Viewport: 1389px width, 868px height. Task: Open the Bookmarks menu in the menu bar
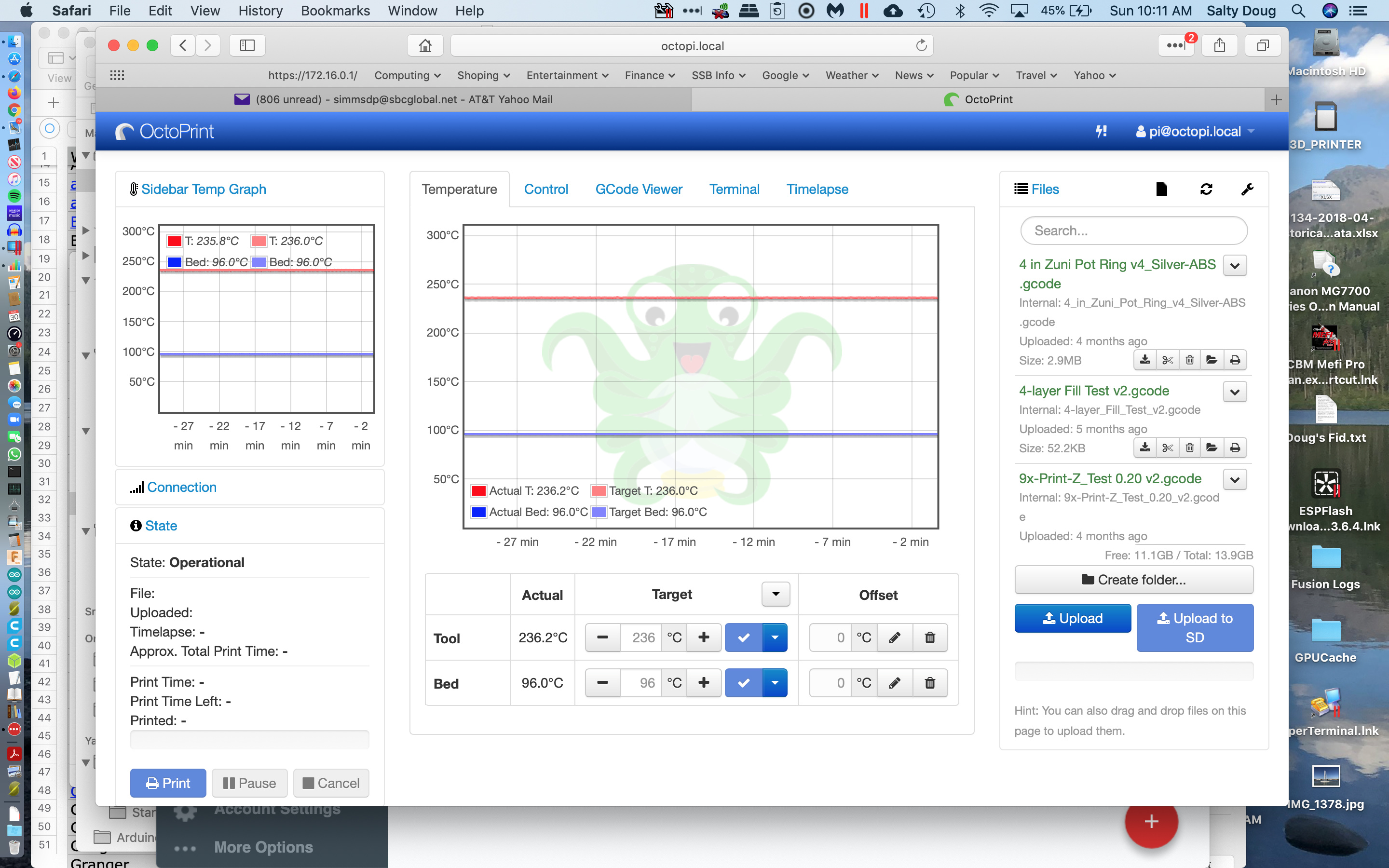(x=335, y=11)
